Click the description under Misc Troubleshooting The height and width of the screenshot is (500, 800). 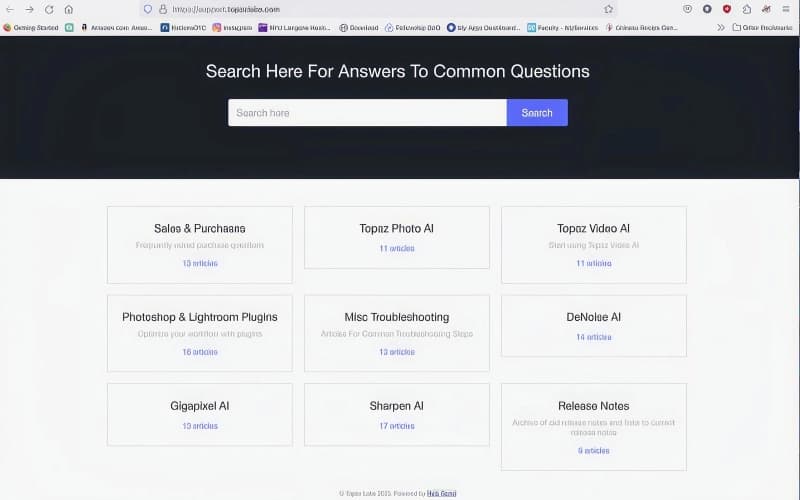tap(396, 334)
